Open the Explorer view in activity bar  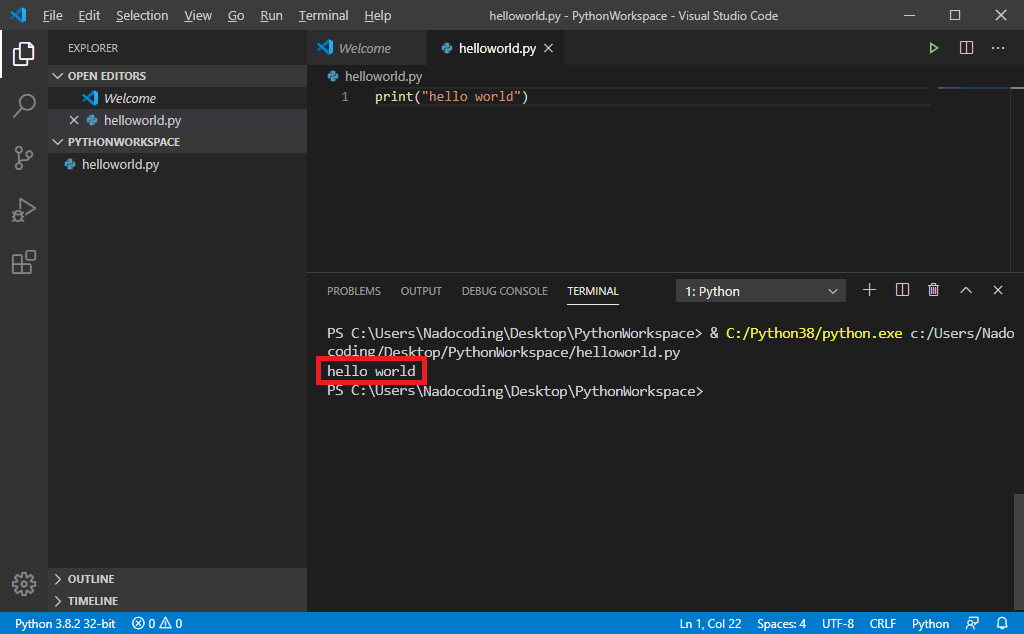pyautogui.click(x=24, y=54)
